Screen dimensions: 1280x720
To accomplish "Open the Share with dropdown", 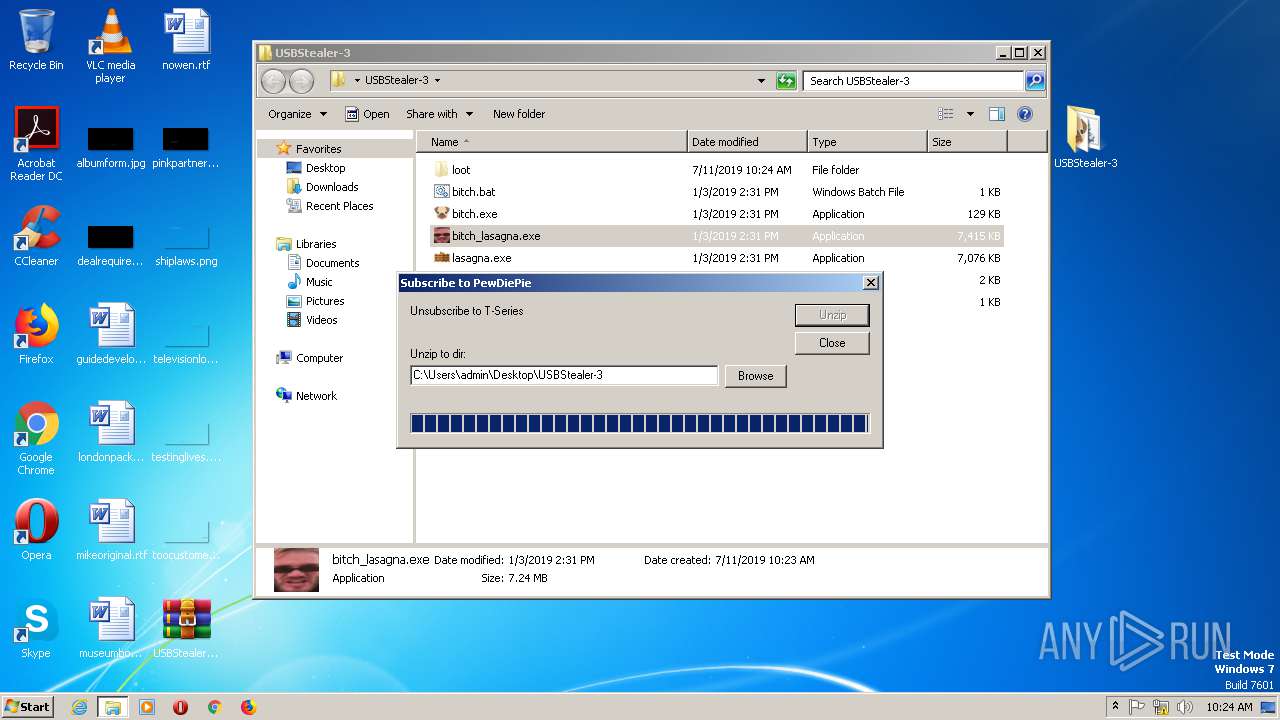I will (439, 114).
